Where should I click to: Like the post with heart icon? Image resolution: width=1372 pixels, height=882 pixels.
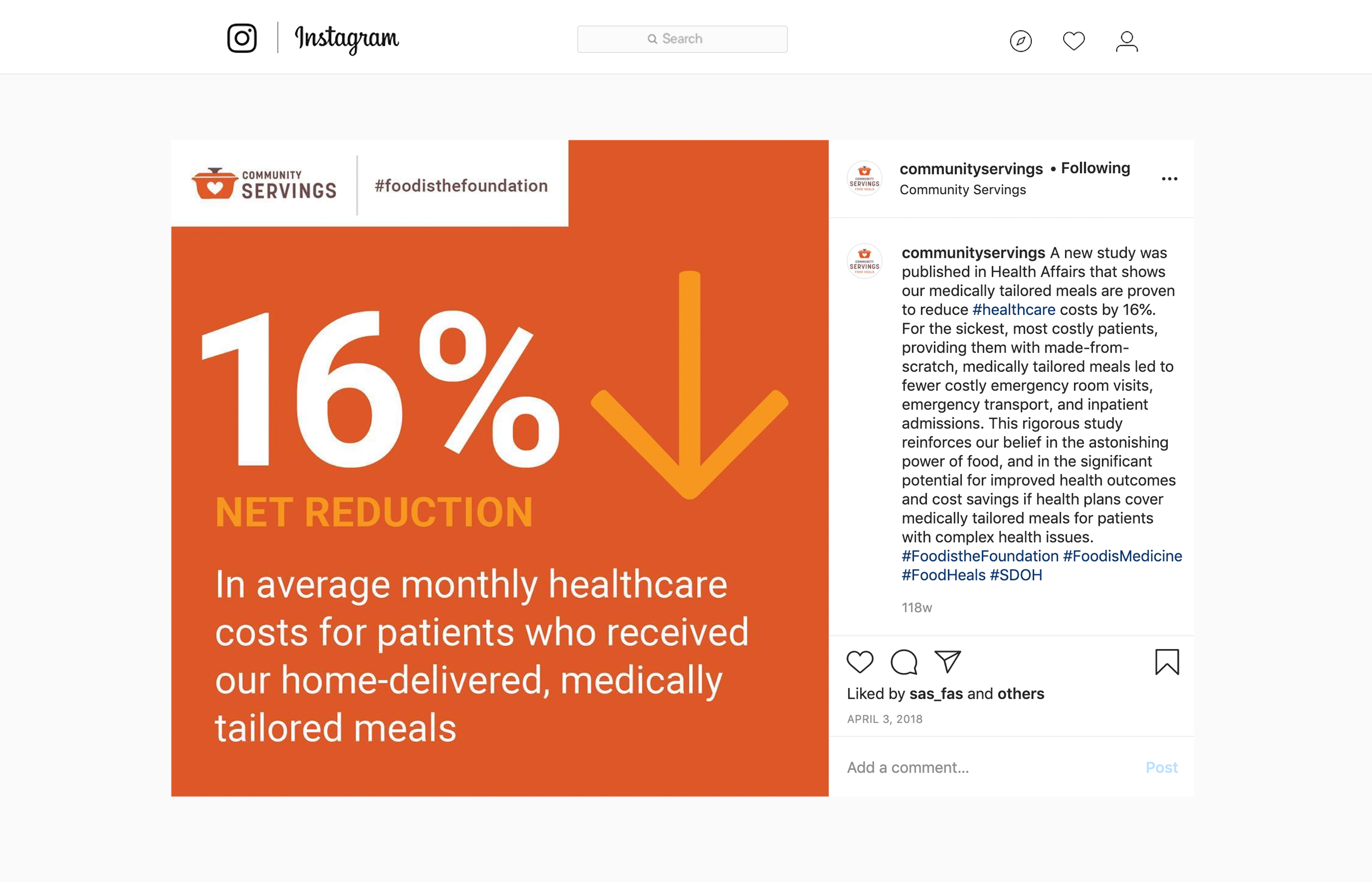859,662
